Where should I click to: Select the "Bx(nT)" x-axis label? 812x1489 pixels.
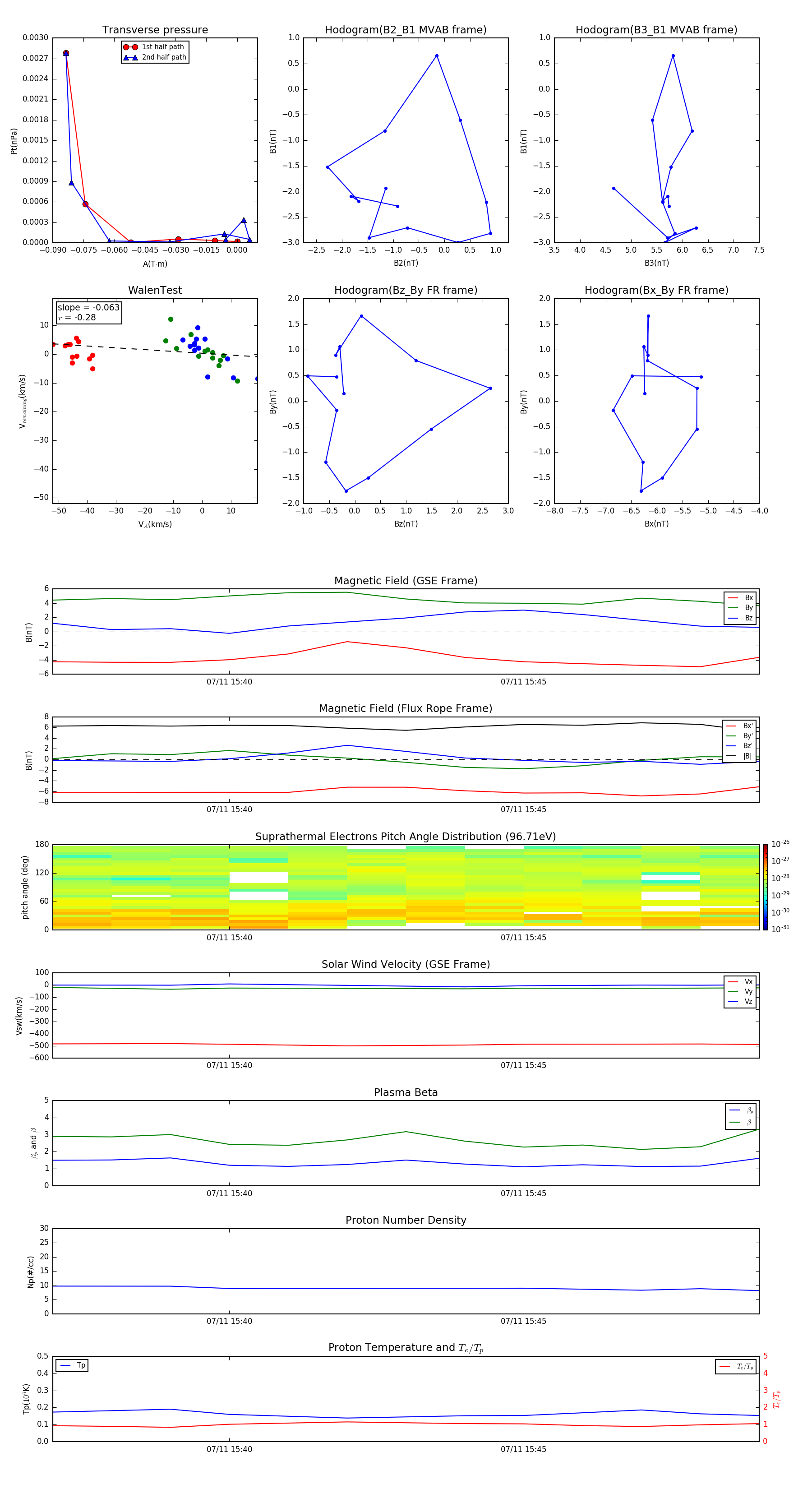click(656, 524)
